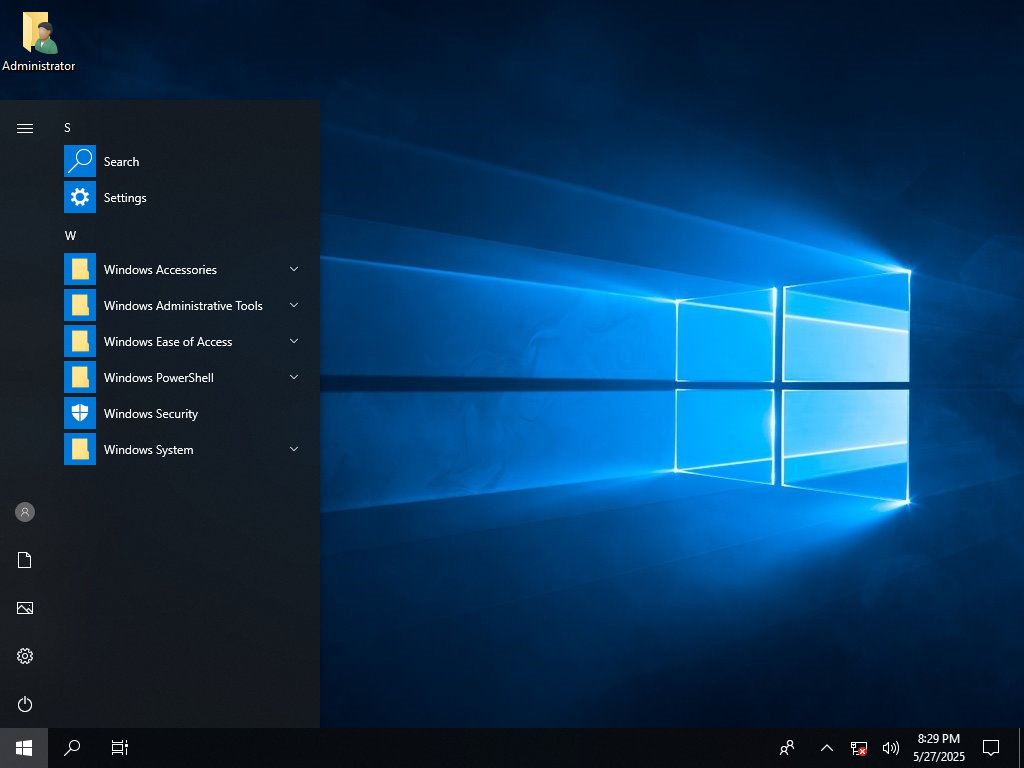The height and width of the screenshot is (768, 1024).
Task: Open Task View on the taskbar
Action: pos(120,748)
